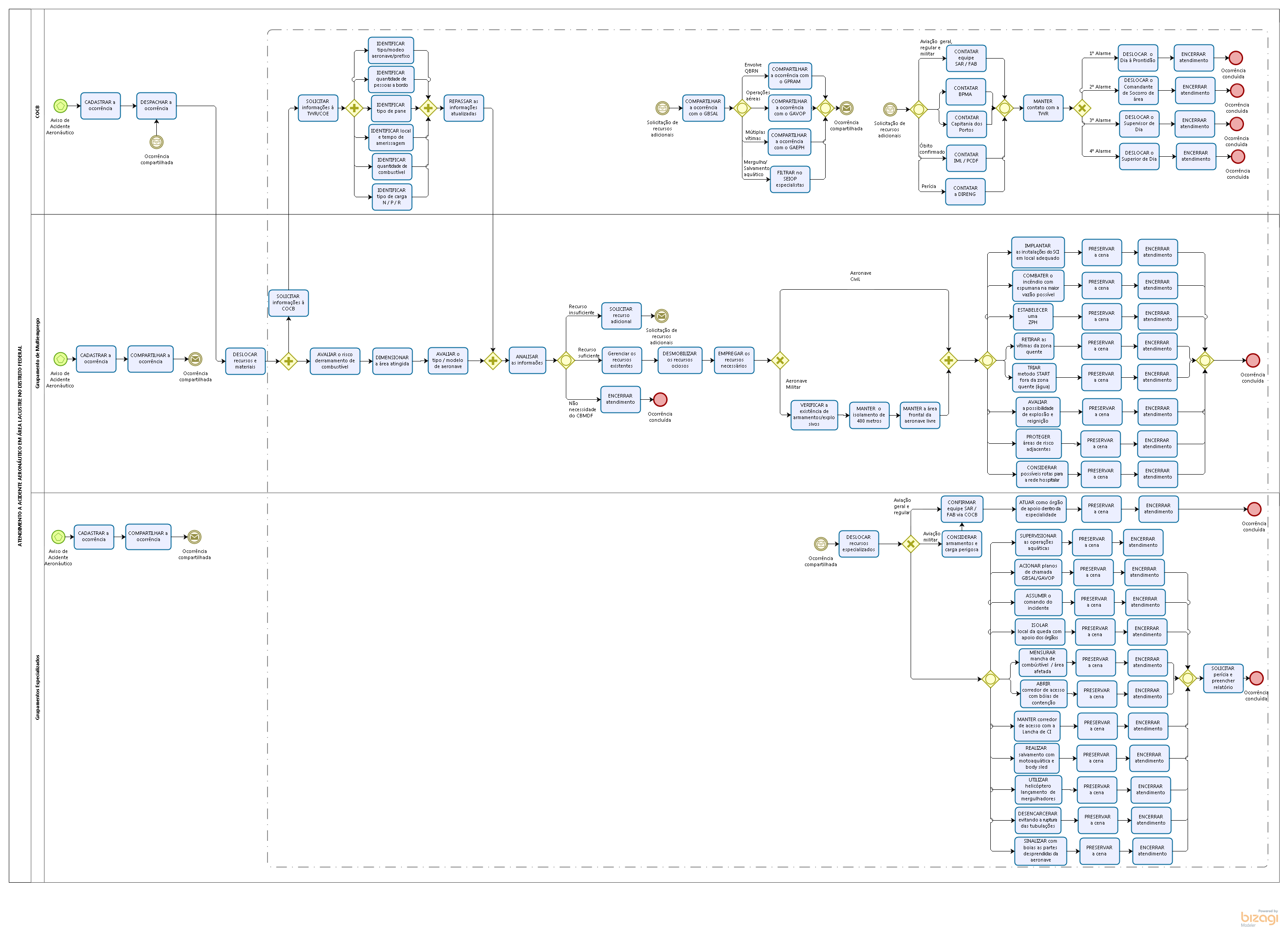Select SUPERVISIONAR as operações aquáticas task
Screen dimensions: 1288x932
point(1038,542)
